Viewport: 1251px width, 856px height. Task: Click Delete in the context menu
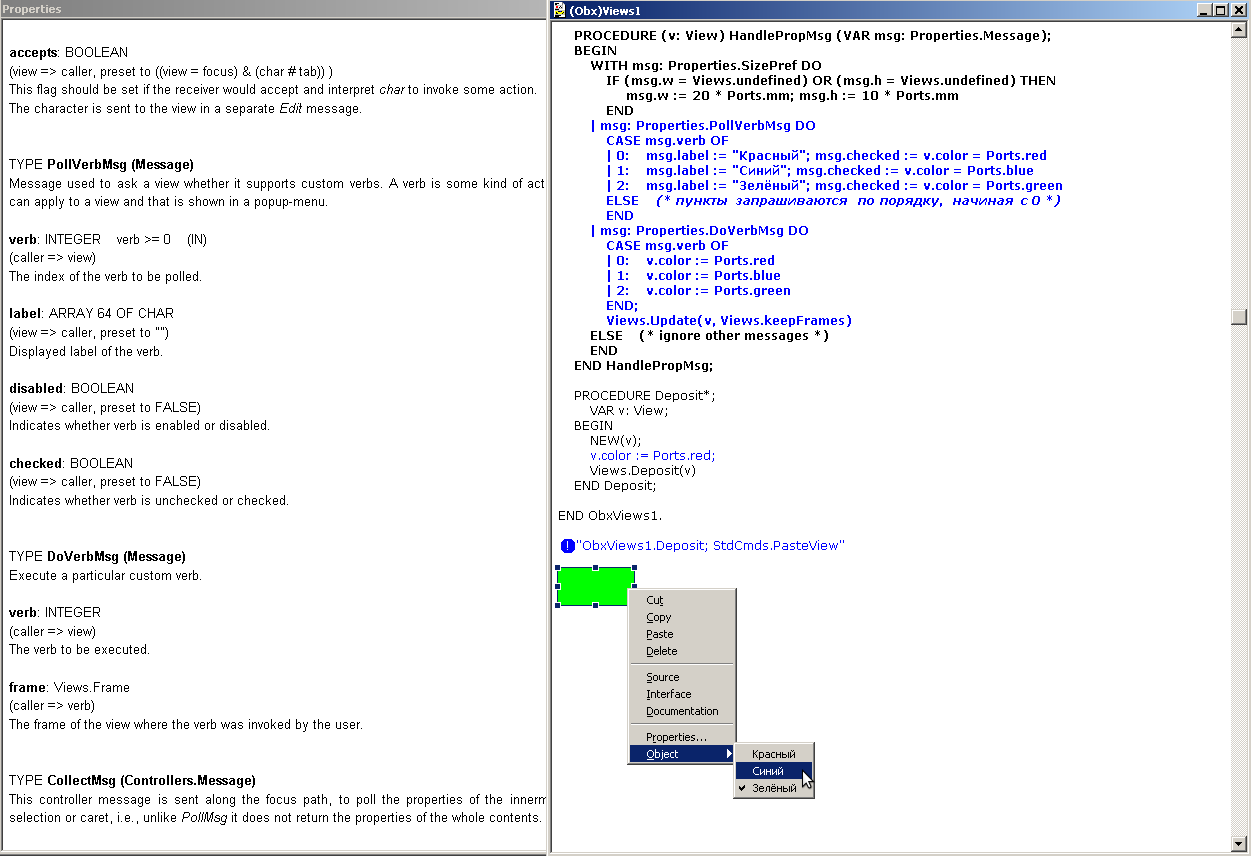pyautogui.click(x=662, y=651)
